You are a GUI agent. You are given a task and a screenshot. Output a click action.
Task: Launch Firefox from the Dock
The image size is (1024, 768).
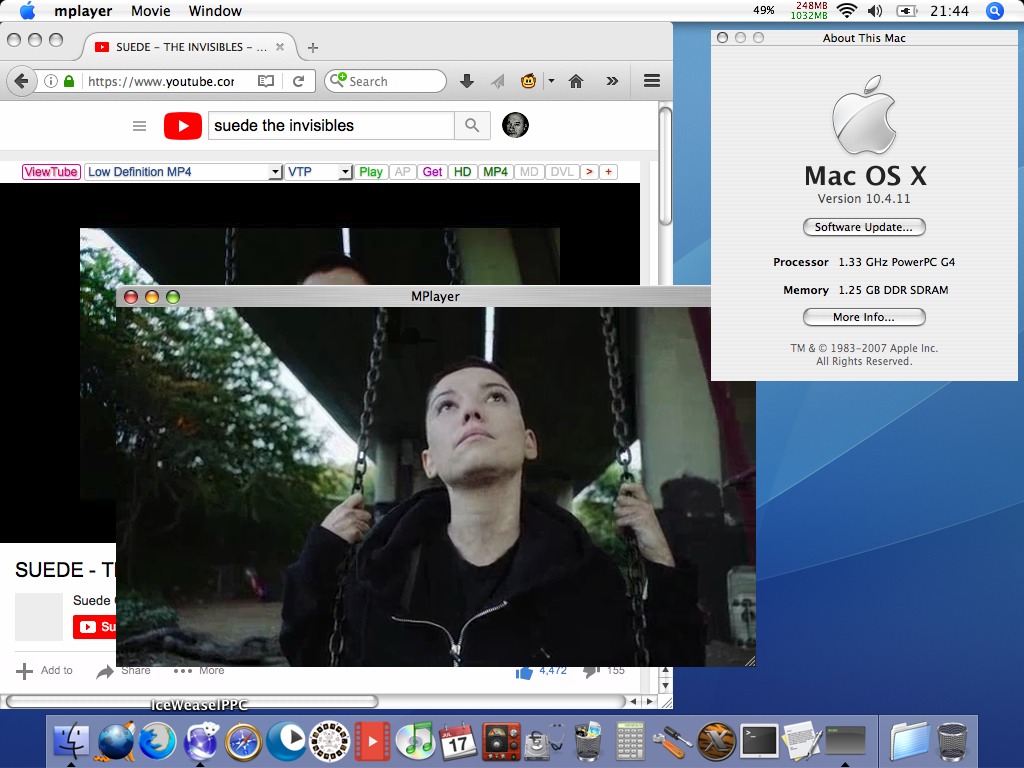(x=157, y=741)
